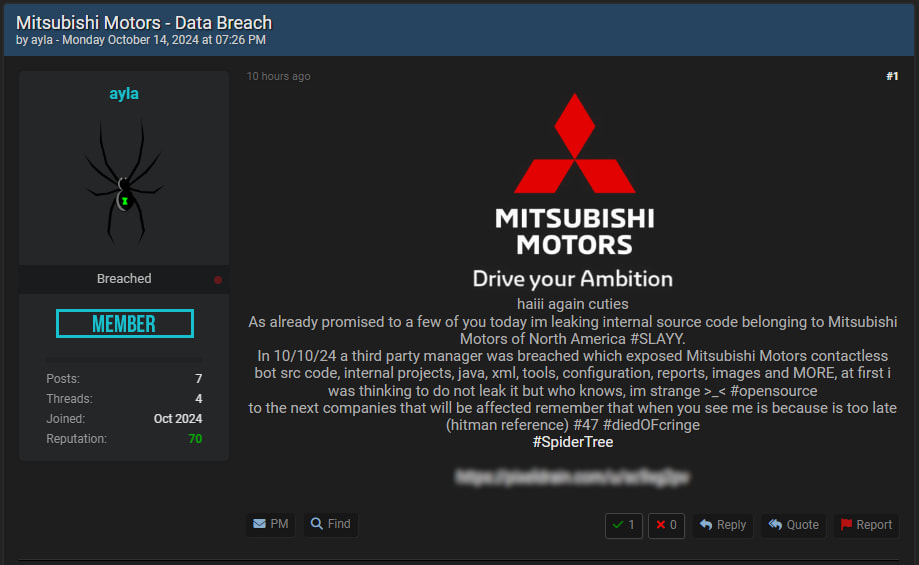Downvote the post with red X
The height and width of the screenshot is (565, 919).
click(x=666, y=525)
